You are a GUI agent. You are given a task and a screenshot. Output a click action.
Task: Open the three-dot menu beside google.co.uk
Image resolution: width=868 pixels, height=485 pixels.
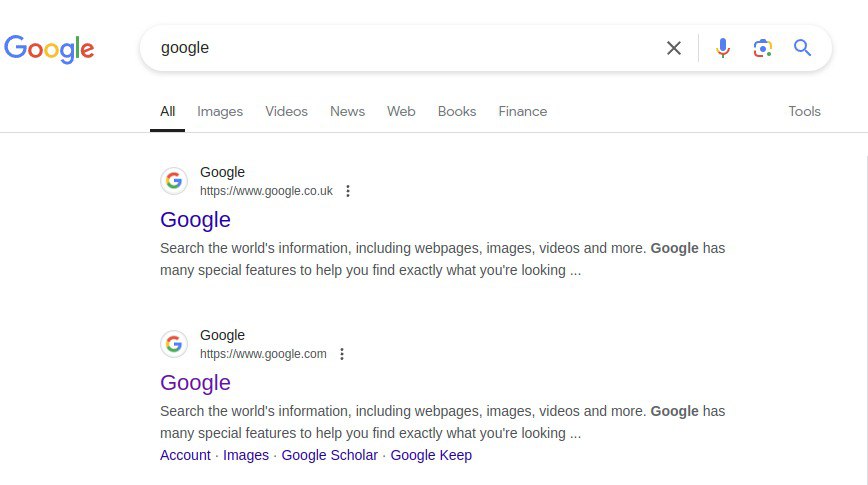pos(348,191)
